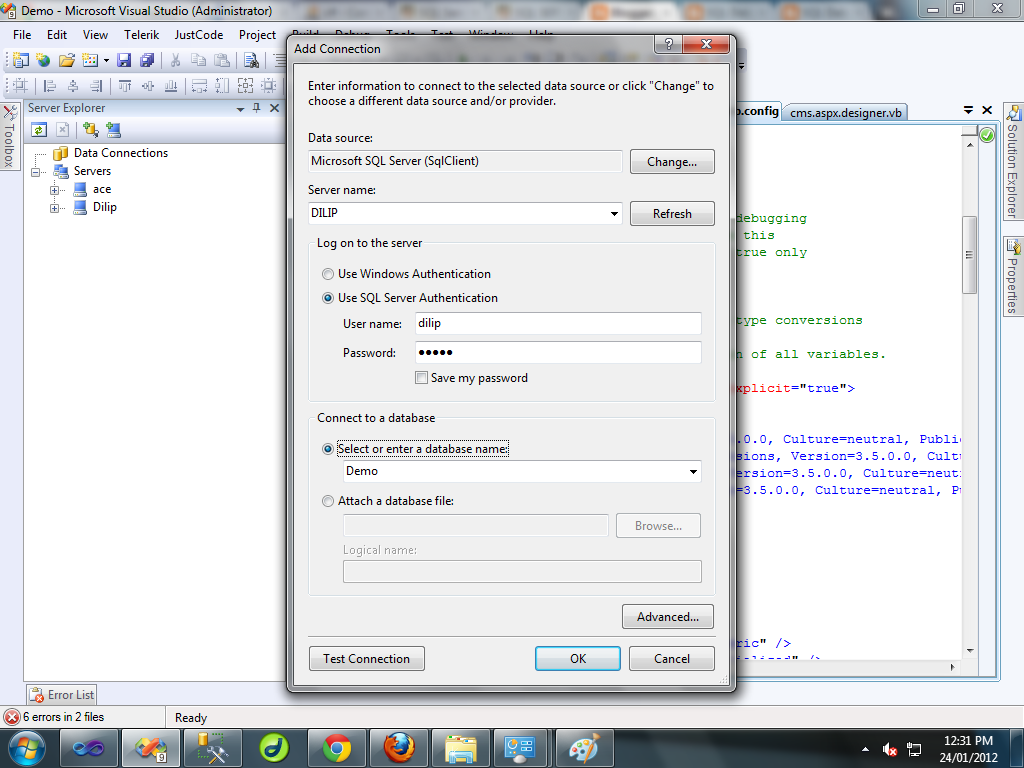Click Connect to Database icon in Server Explorer
The width and height of the screenshot is (1024, 768).
(x=91, y=130)
